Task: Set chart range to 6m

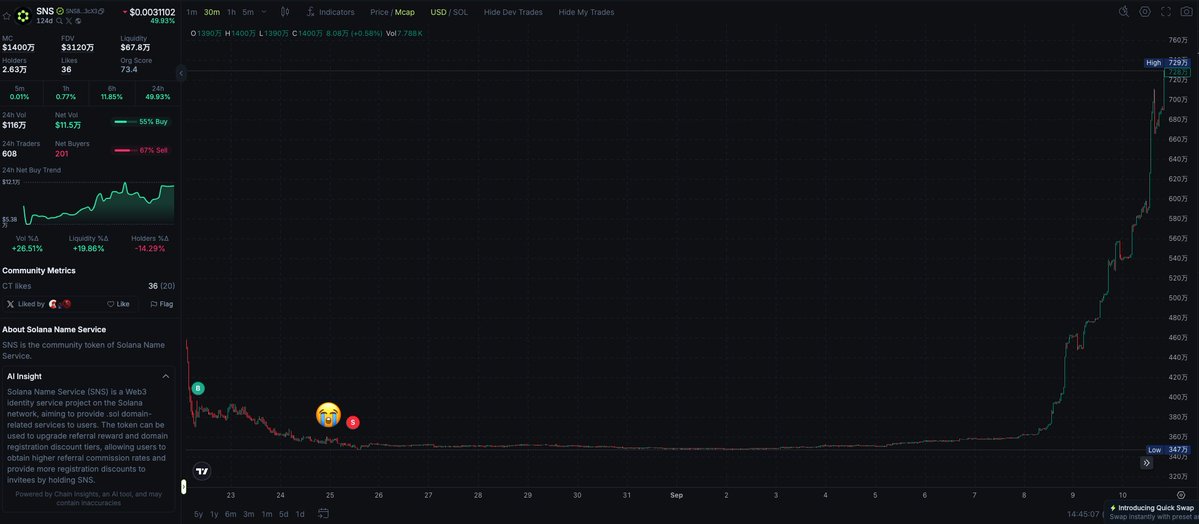Action: (230, 514)
